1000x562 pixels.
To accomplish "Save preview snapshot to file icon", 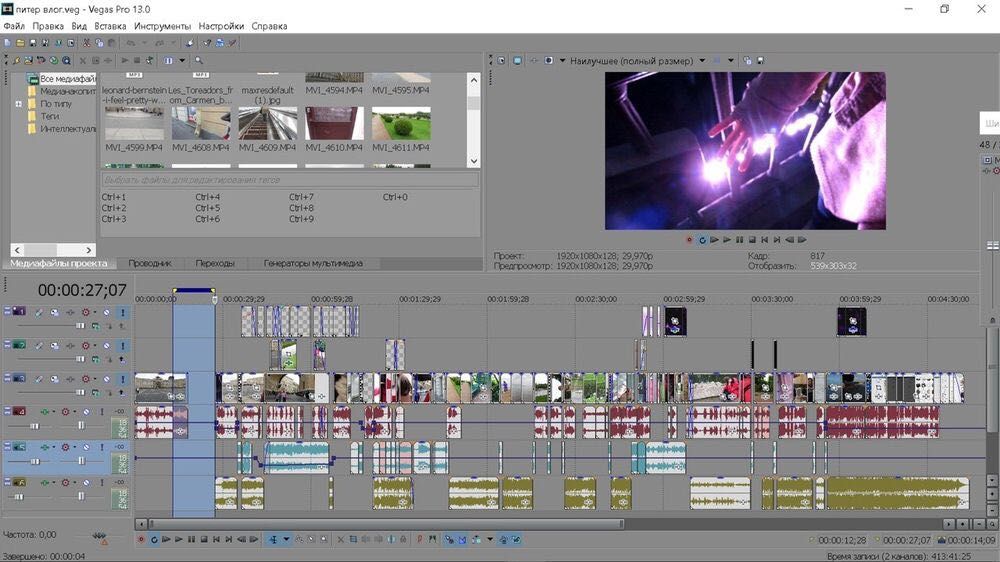I will 760,61.
